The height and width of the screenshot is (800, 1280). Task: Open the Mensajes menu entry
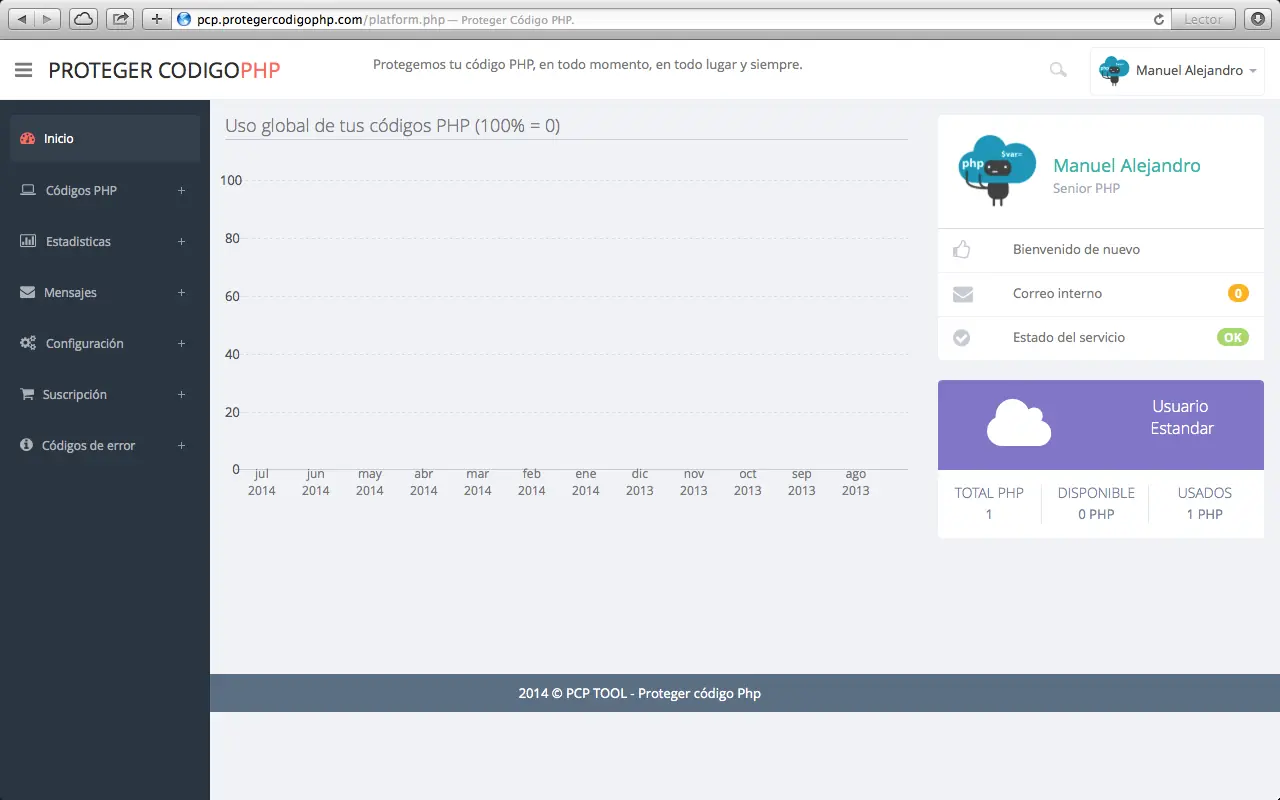coord(71,292)
